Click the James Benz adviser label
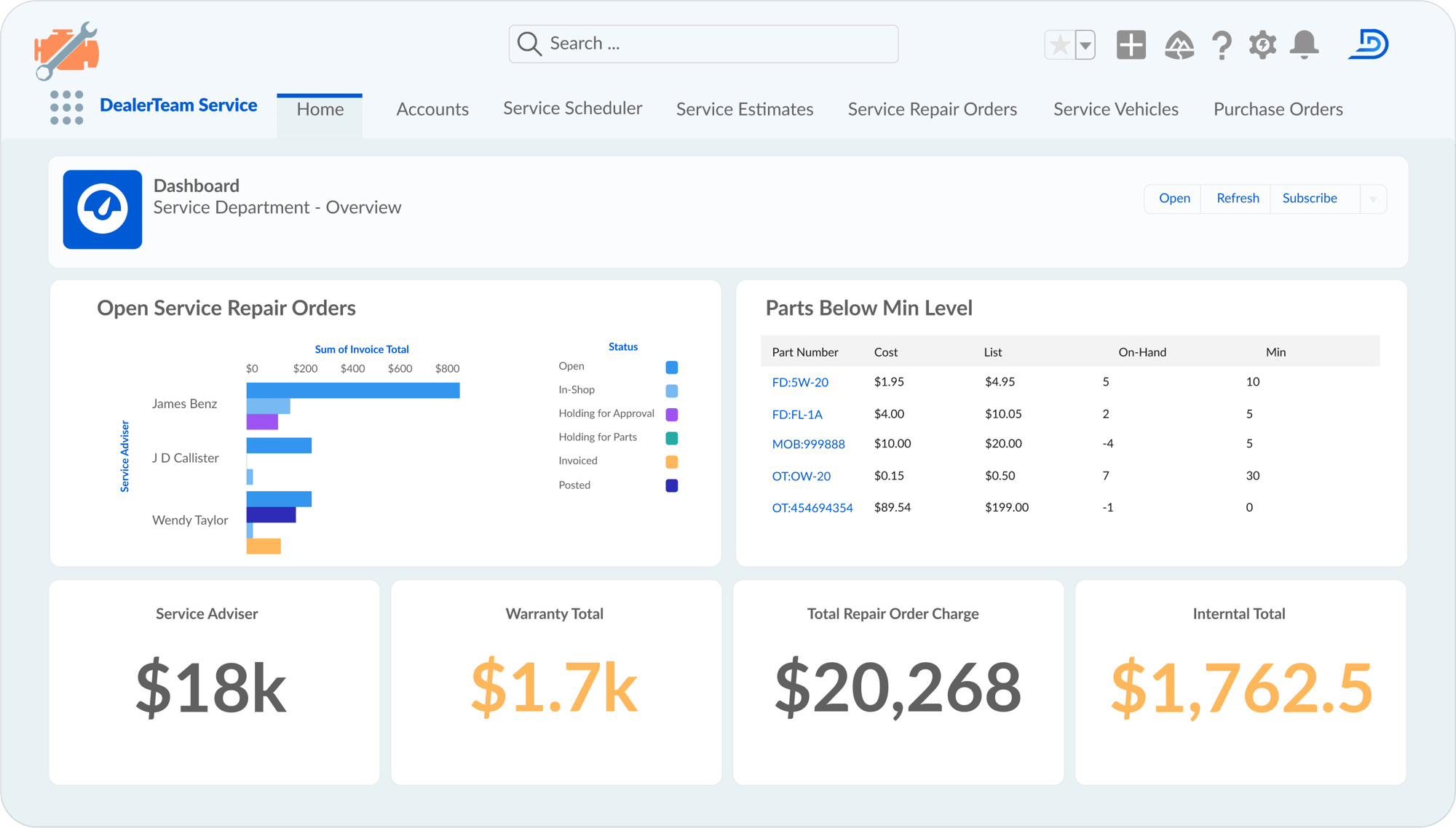This screenshot has width=1456, height=828. (184, 404)
